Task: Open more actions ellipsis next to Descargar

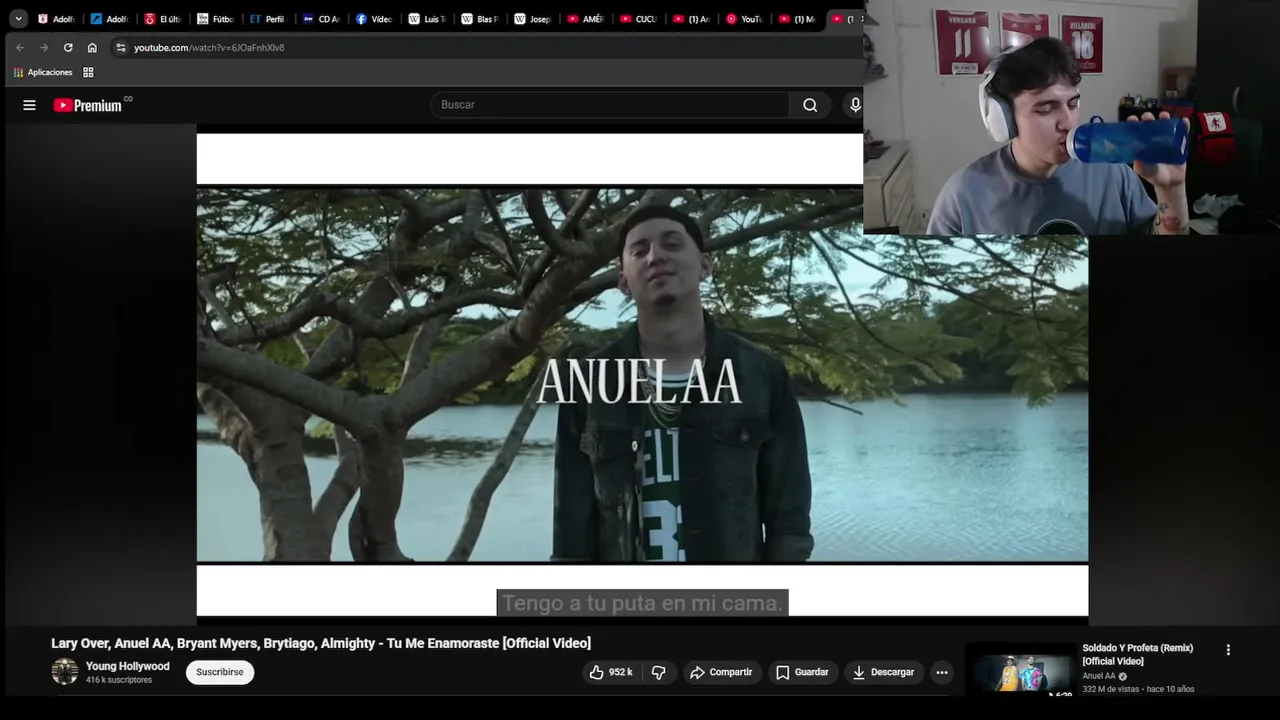Action: (x=941, y=672)
